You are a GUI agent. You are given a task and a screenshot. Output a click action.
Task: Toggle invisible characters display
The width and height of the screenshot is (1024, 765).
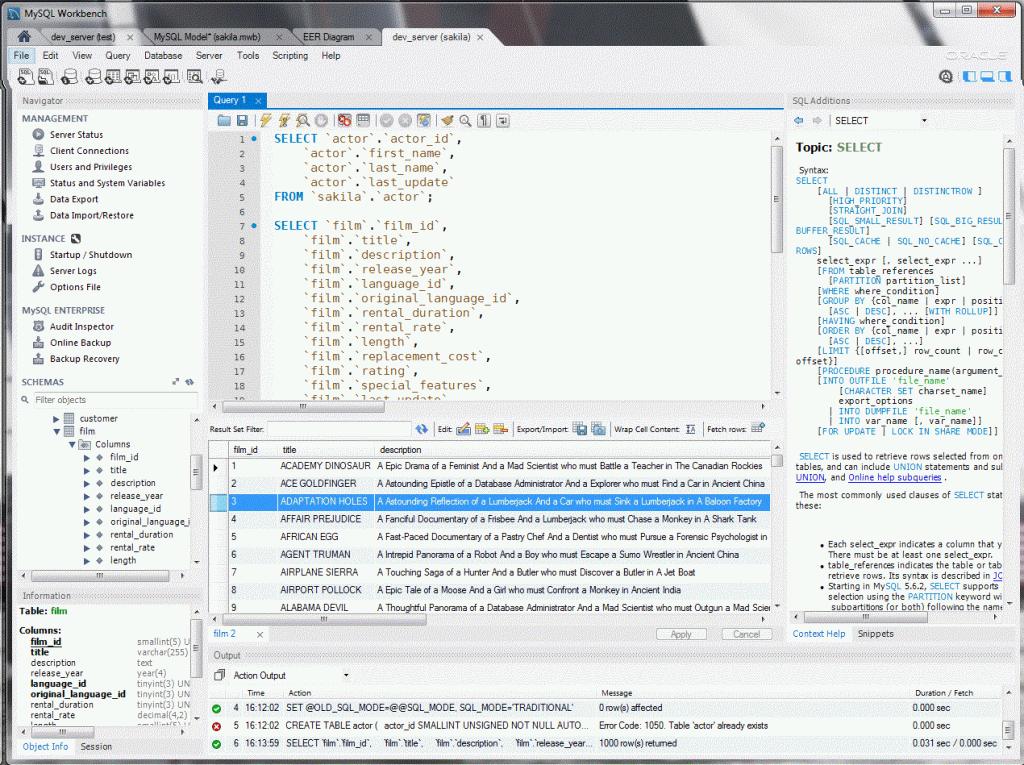pyautogui.click(x=484, y=120)
